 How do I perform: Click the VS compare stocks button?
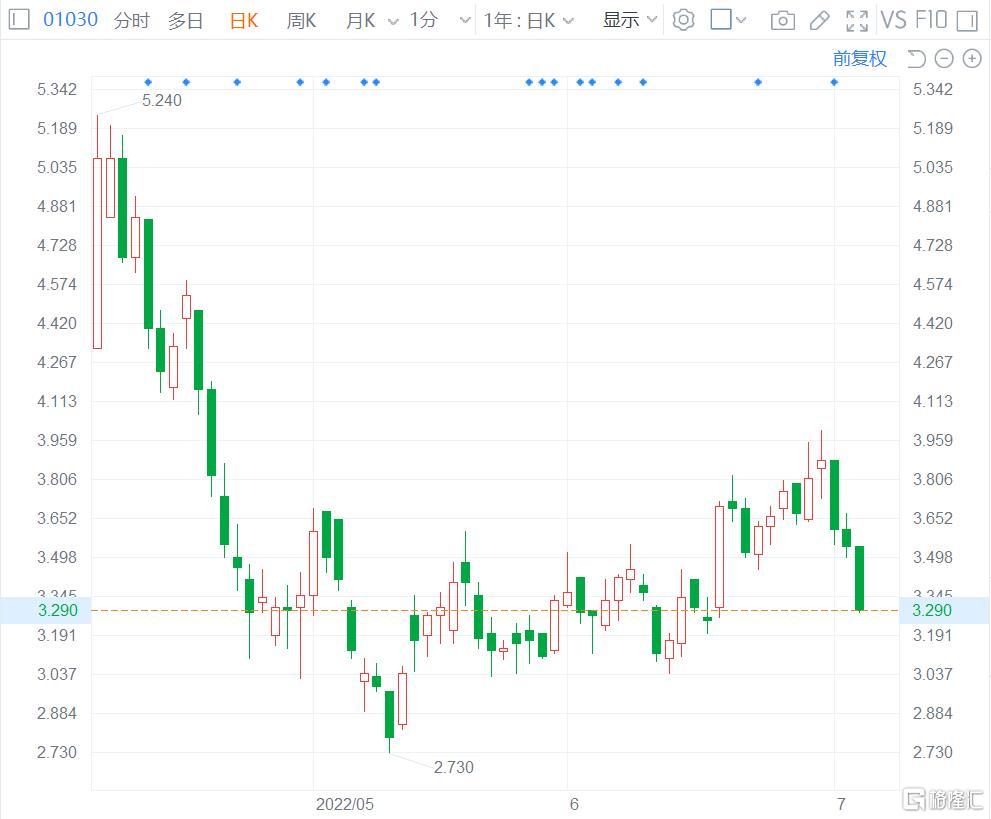tap(893, 20)
